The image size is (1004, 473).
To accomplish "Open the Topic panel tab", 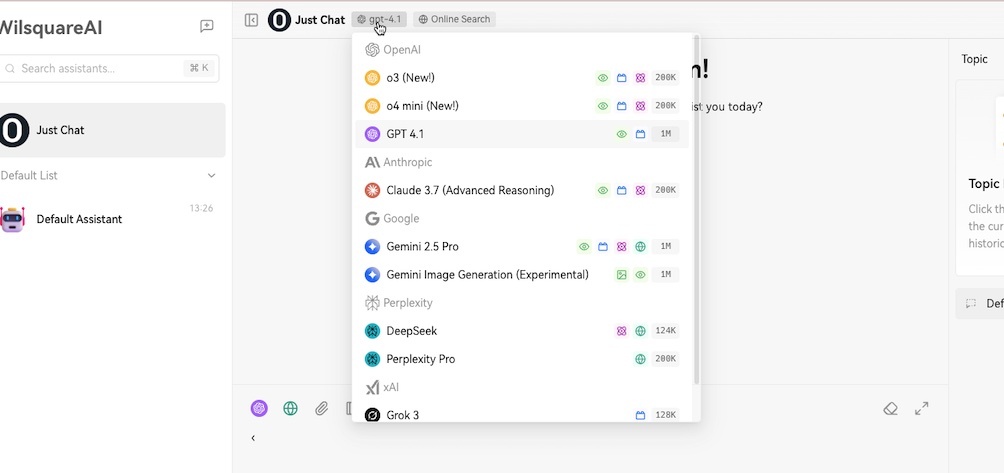I will [x=975, y=60].
